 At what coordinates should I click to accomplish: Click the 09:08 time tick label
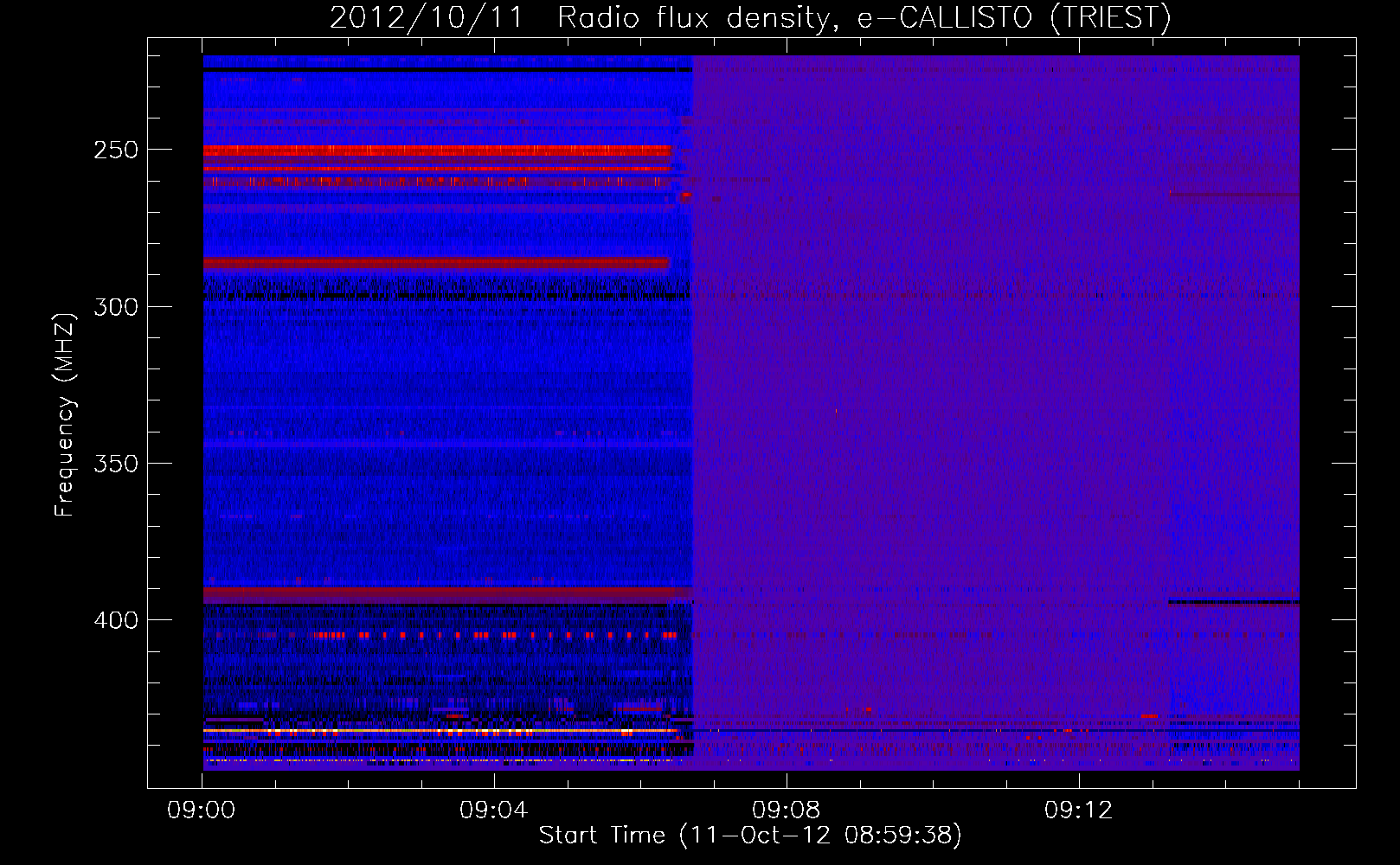[x=786, y=811]
